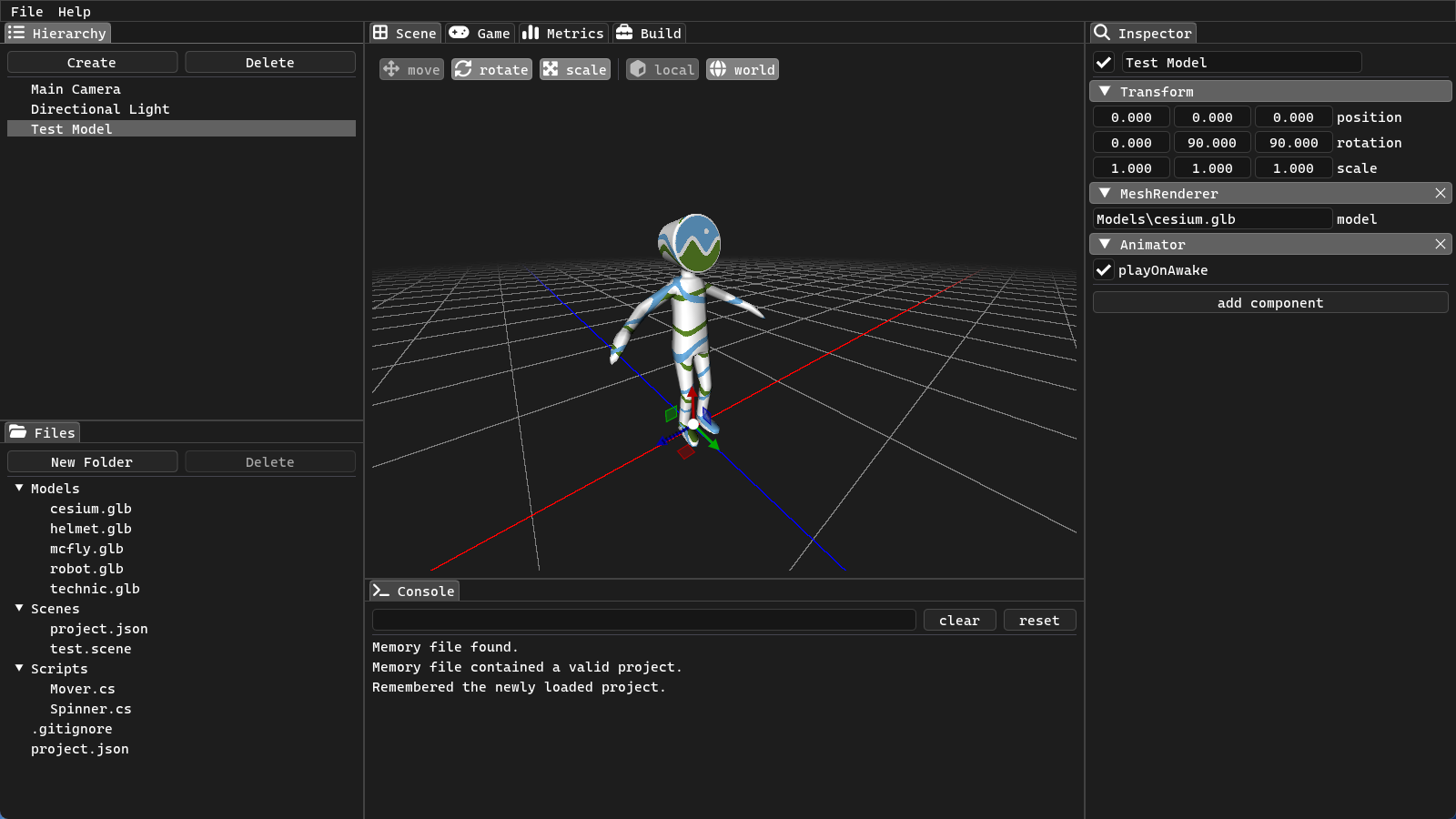Switch to the Game tab

tap(480, 33)
